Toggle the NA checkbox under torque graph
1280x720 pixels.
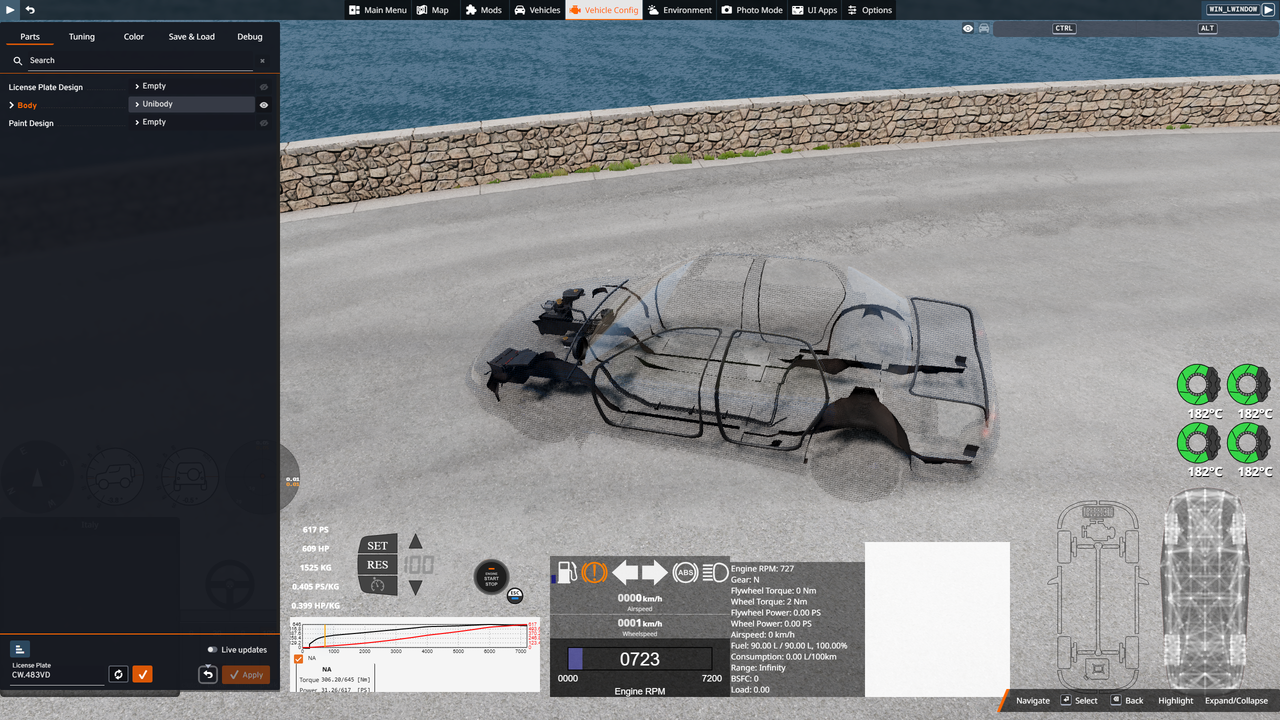pyautogui.click(x=298, y=659)
